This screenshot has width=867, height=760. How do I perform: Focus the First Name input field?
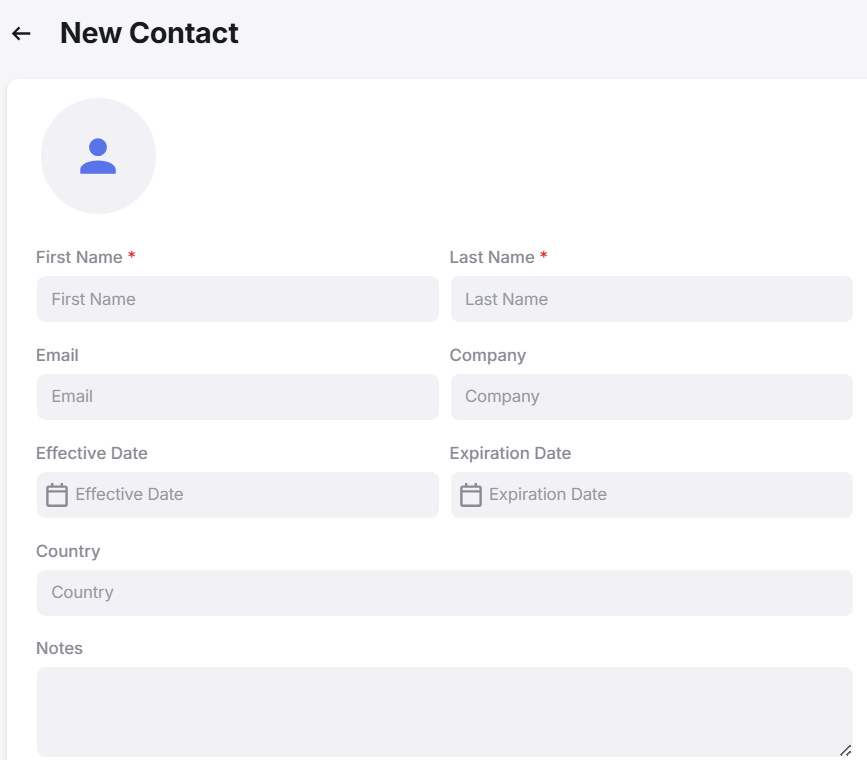tap(238, 299)
